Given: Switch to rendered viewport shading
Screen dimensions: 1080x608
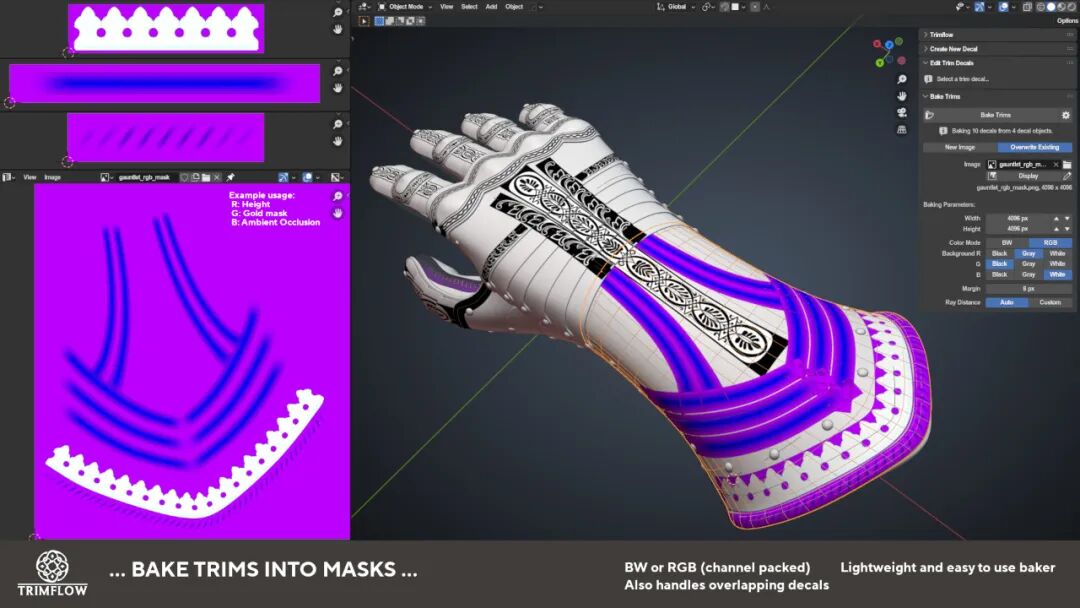Looking at the screenshot, I should 1072,7.
